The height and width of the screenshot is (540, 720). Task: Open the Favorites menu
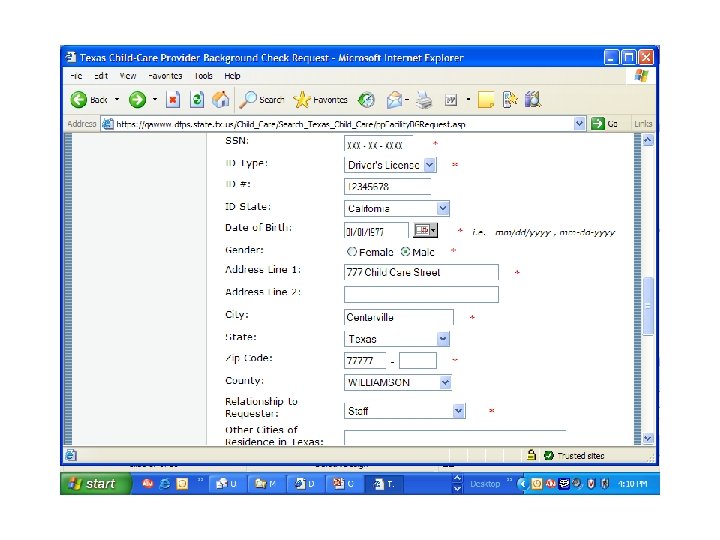(x=165, y=76)
